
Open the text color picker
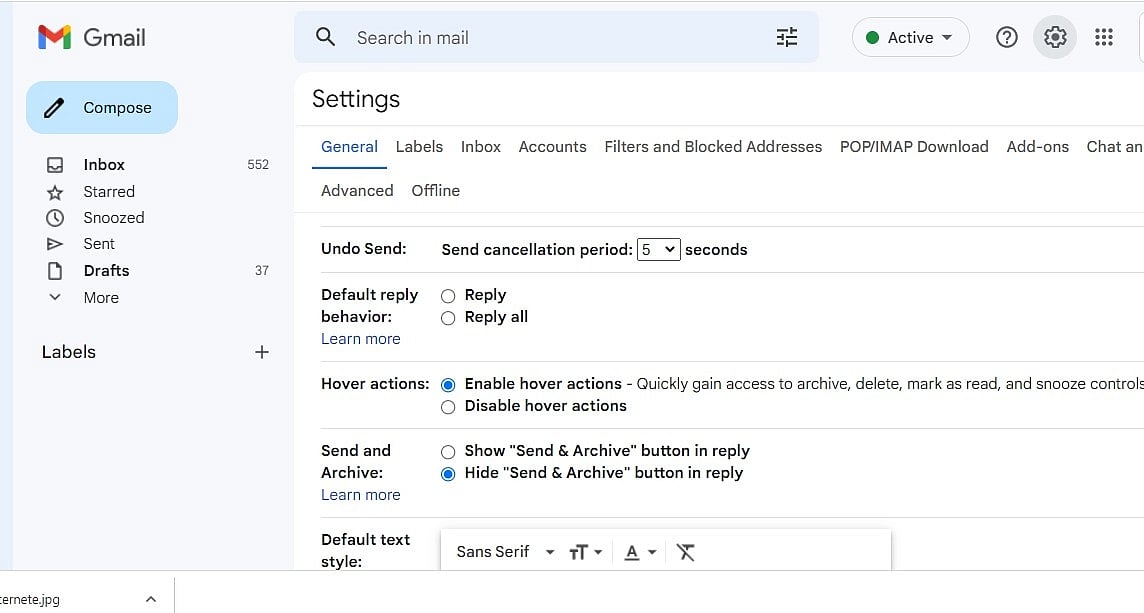point(640,552)
